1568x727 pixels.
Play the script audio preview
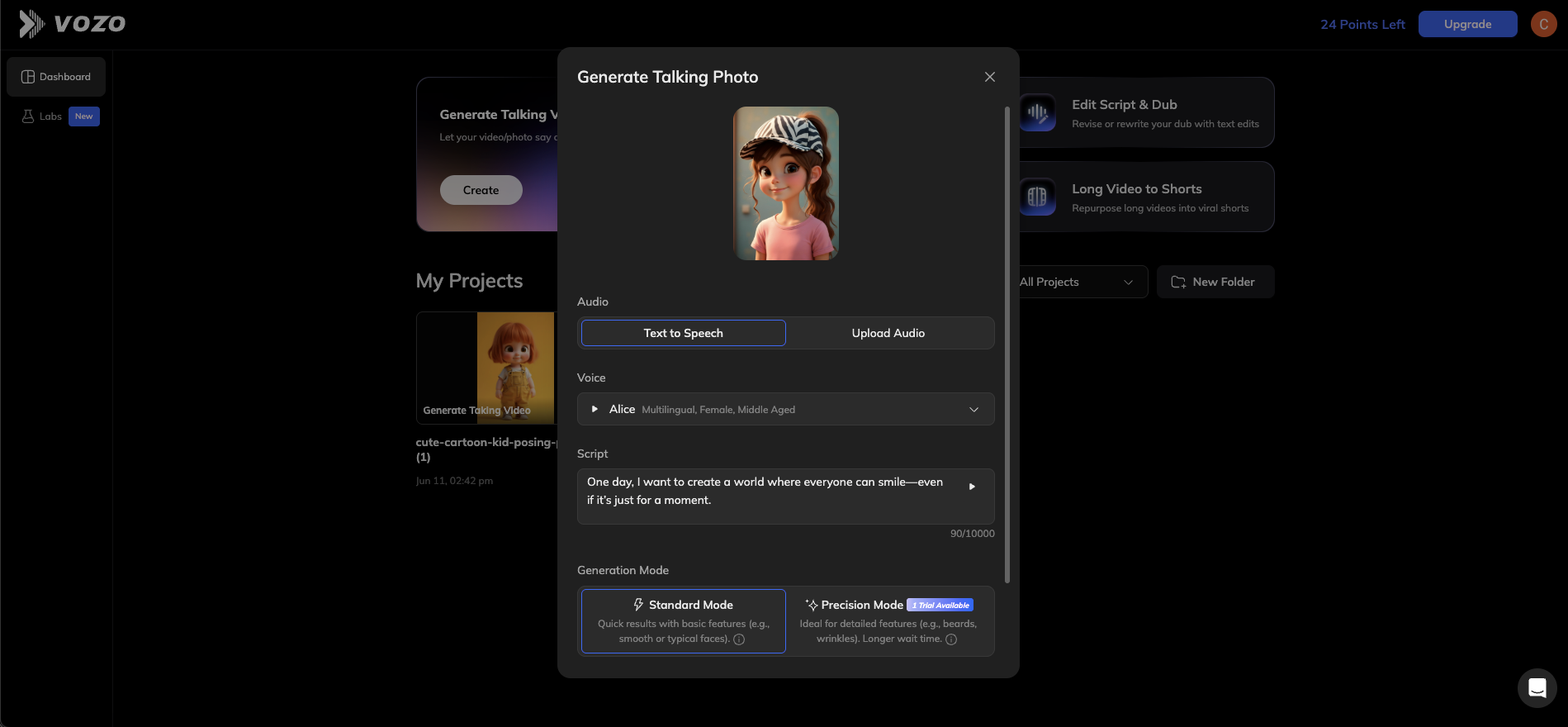coord(972,487)
